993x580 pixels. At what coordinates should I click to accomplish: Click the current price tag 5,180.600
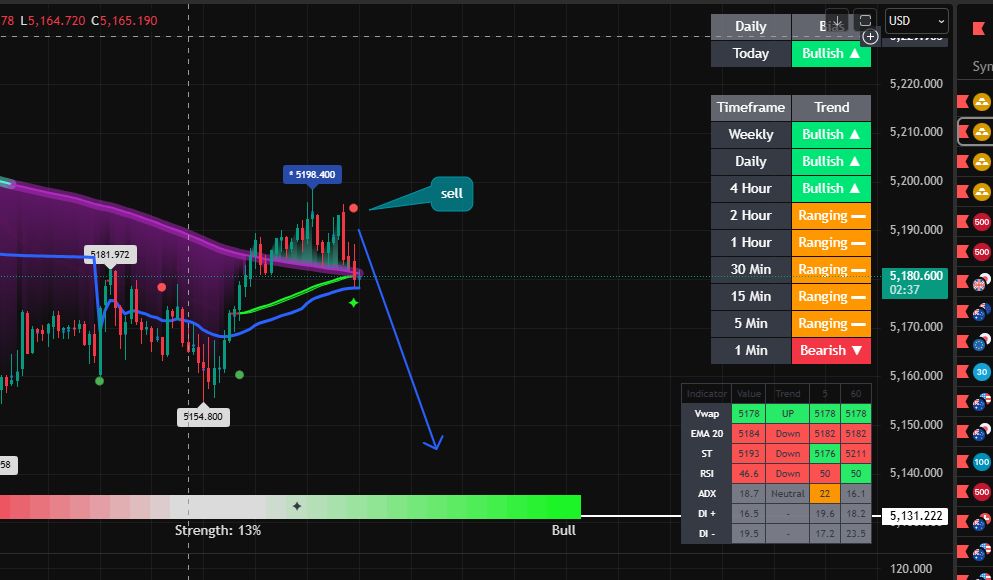(916, 276)
